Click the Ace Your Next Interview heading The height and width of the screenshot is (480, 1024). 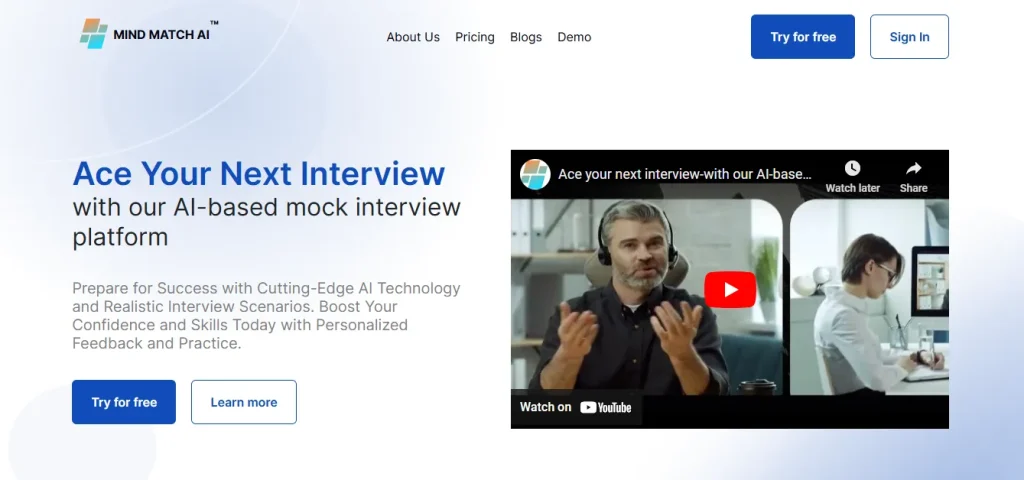tap(259, 174)
